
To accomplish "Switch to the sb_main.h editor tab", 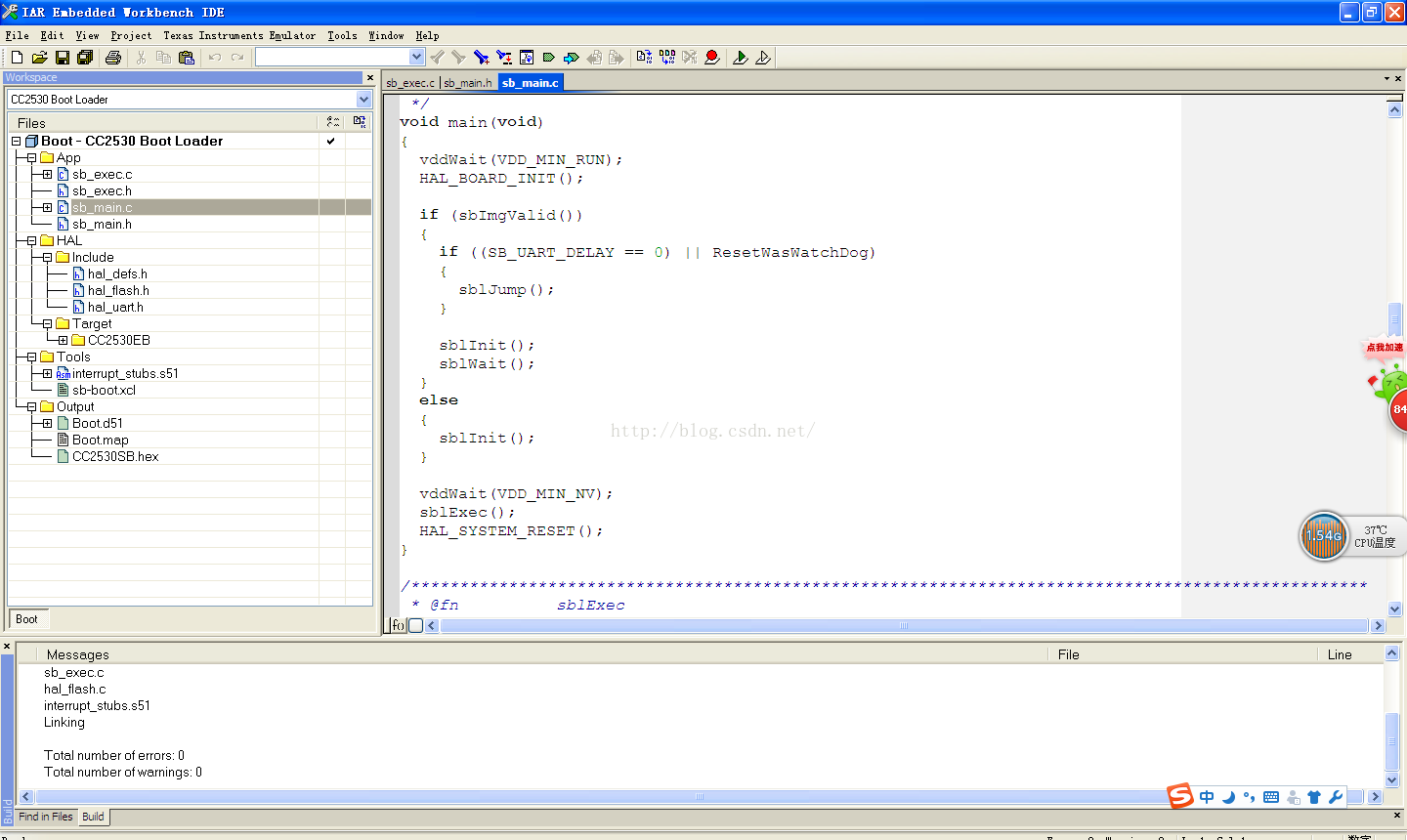I will (468, 83).
